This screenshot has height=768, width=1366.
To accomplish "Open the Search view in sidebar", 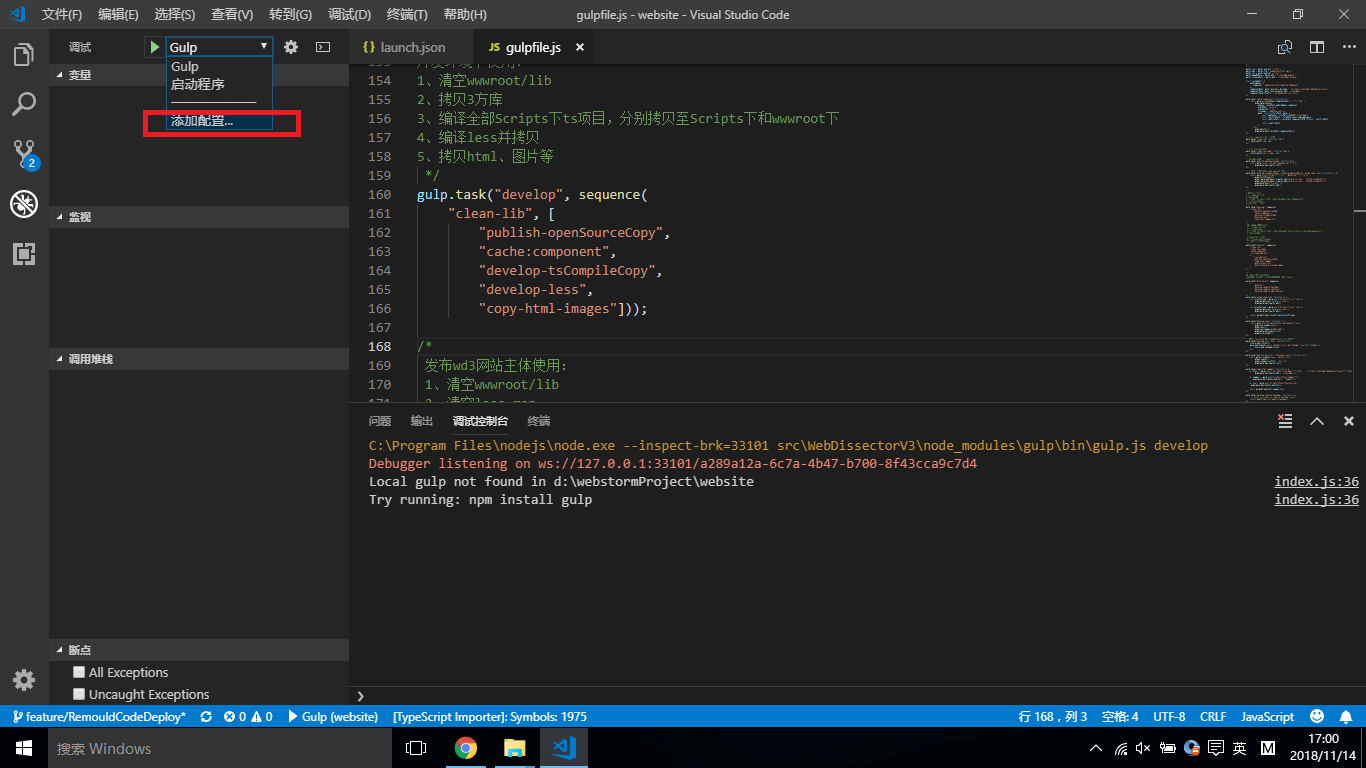I will point(23,103).
